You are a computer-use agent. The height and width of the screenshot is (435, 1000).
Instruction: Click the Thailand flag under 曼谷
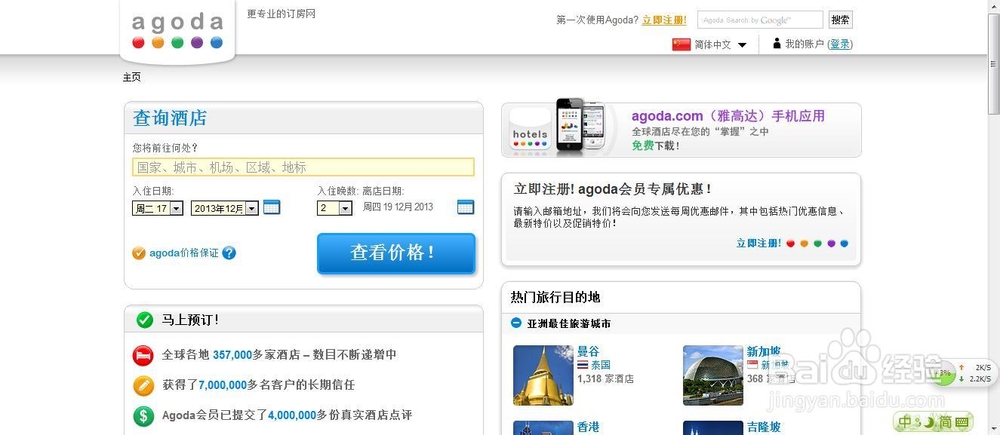(x=582, y=365)
